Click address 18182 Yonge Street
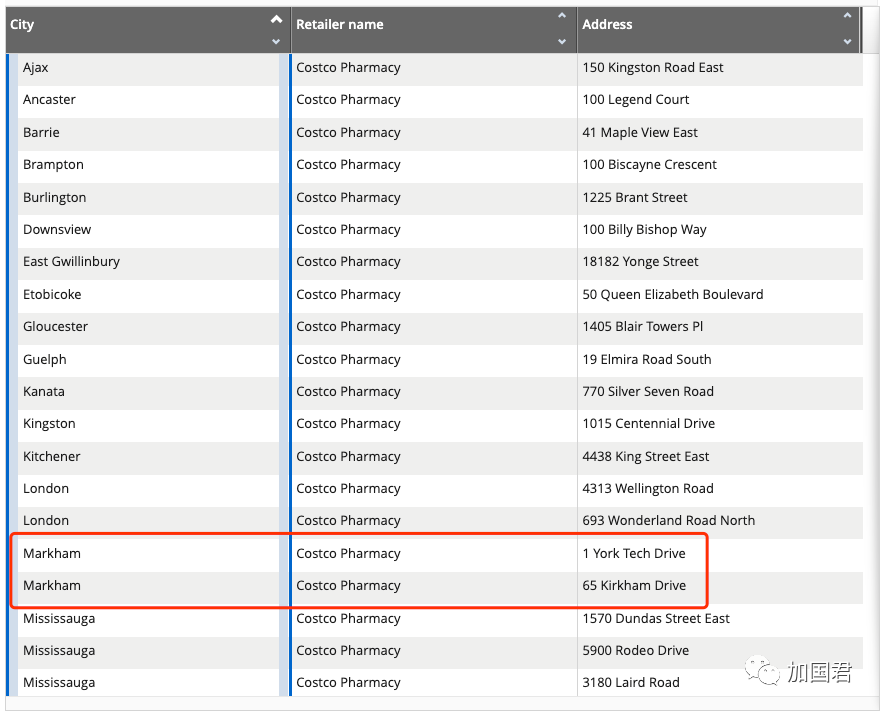 (x=641, y=261)
